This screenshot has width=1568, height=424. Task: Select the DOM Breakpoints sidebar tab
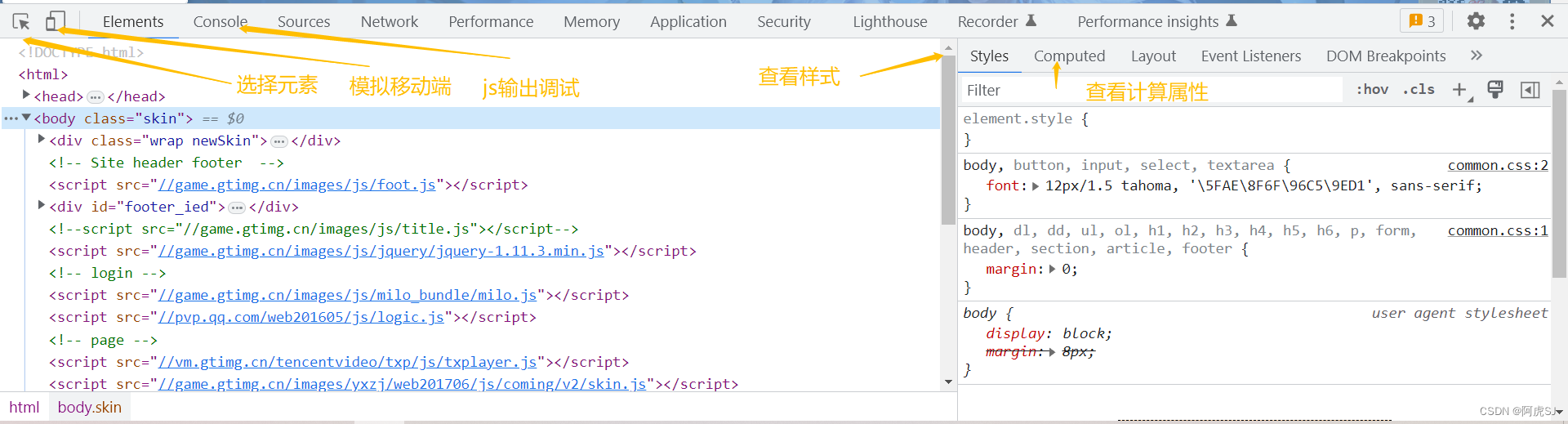click(x=1386, y=56)
